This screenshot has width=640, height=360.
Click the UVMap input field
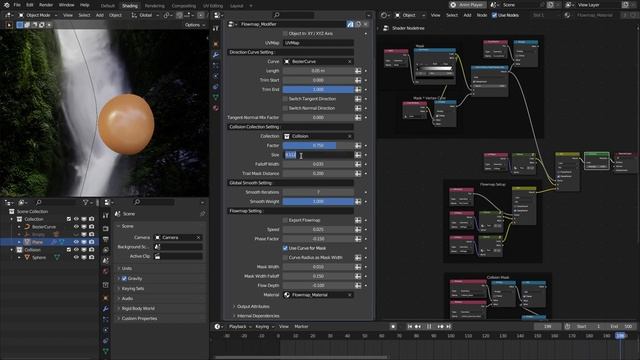[318, 43]
